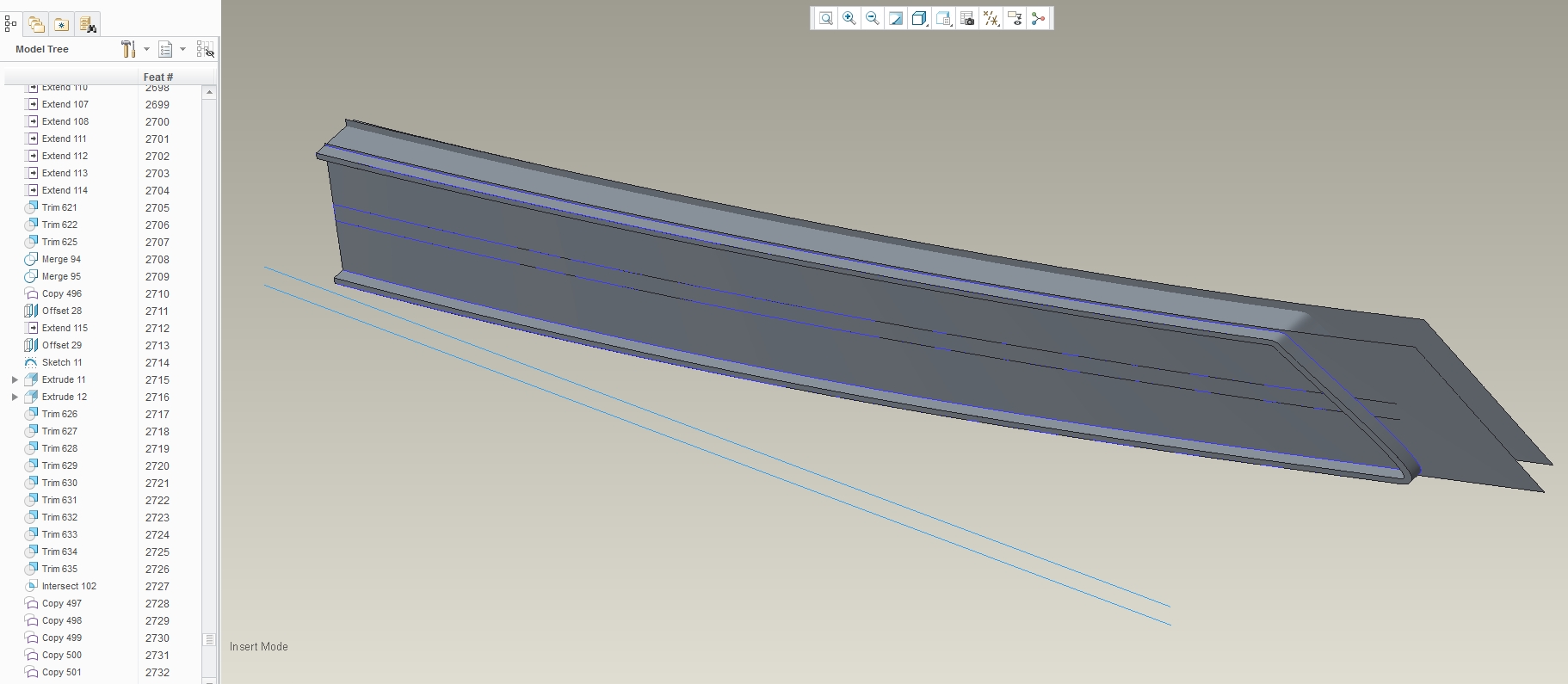Click the Trim 621 feature icon
Viewport: 1568px width, 684px height.
click(x=32, y=207)
